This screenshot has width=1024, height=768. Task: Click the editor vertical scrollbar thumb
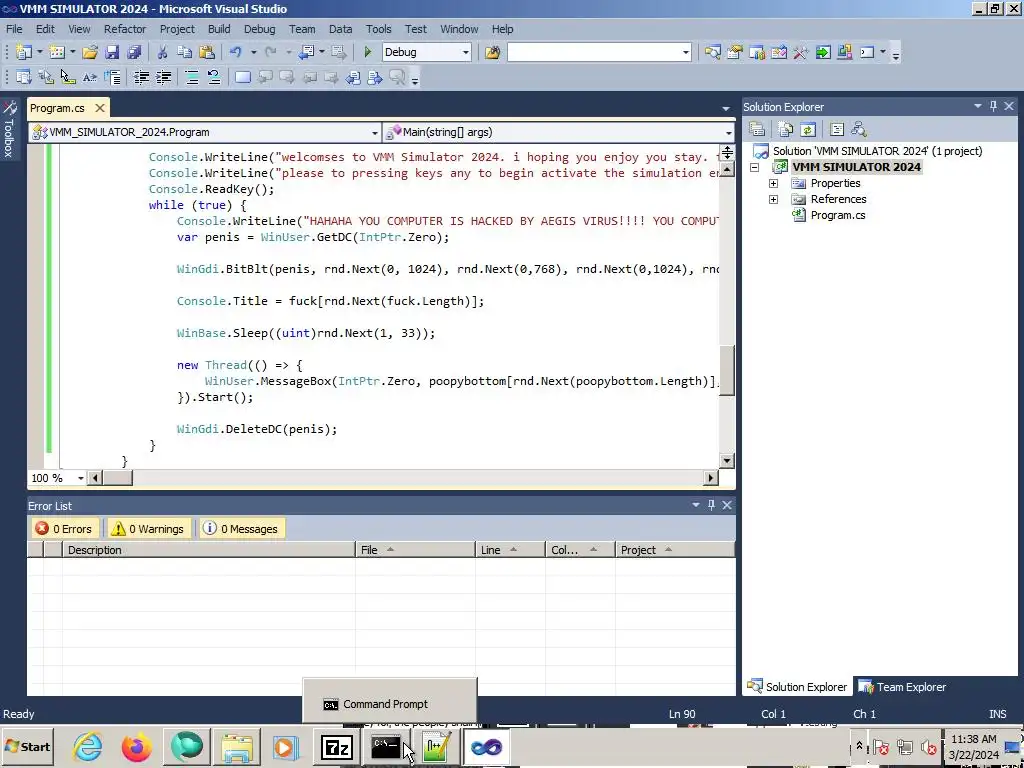click(727, 370)
